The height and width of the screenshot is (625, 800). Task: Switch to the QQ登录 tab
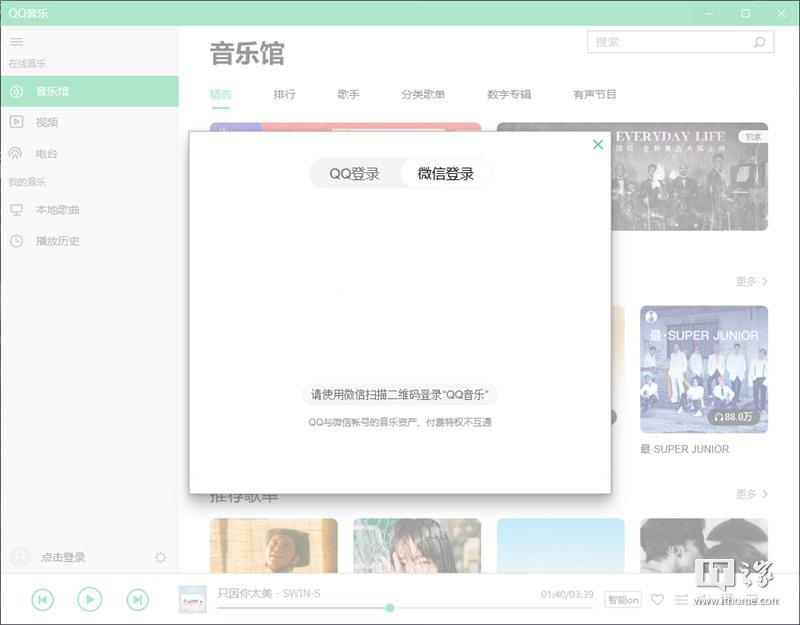coord(355,174)
